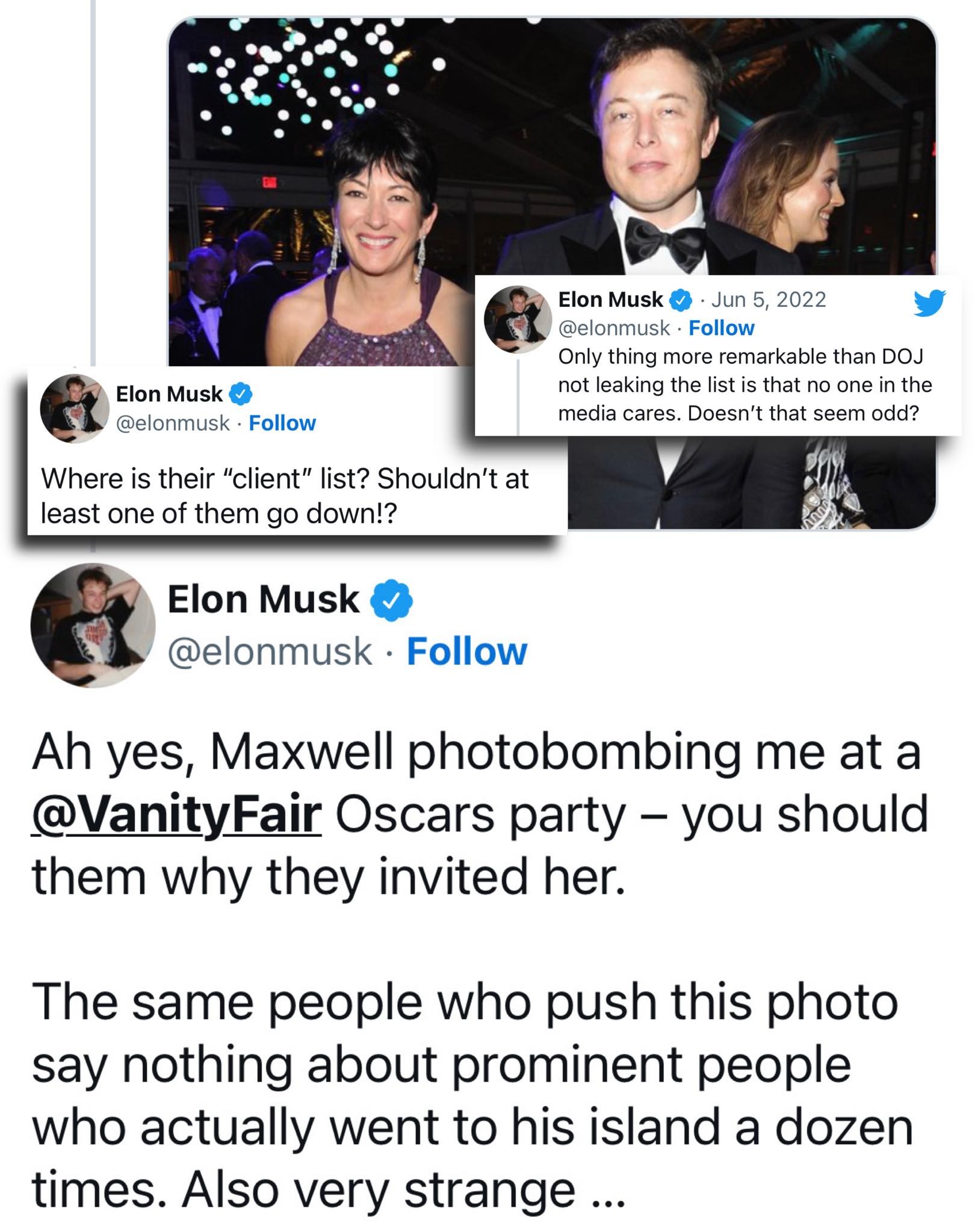The width and height of the screenshot is (975, 1232).
Task: Click Elon Musk display name in "client" list tweet
Action: pyautogui.click(x=169, y=394)
